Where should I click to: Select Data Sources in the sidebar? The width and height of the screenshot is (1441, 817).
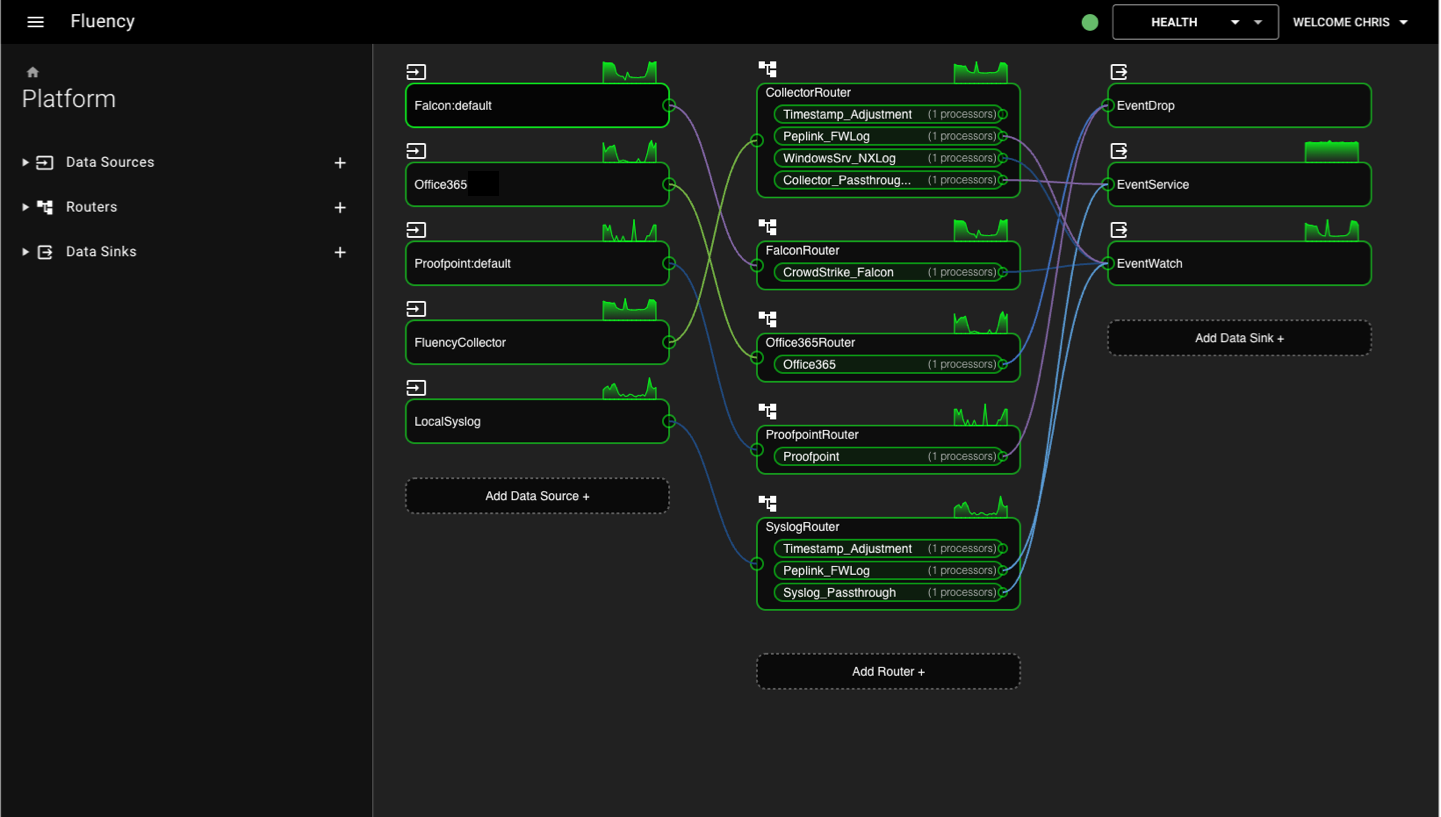[110, 162]
